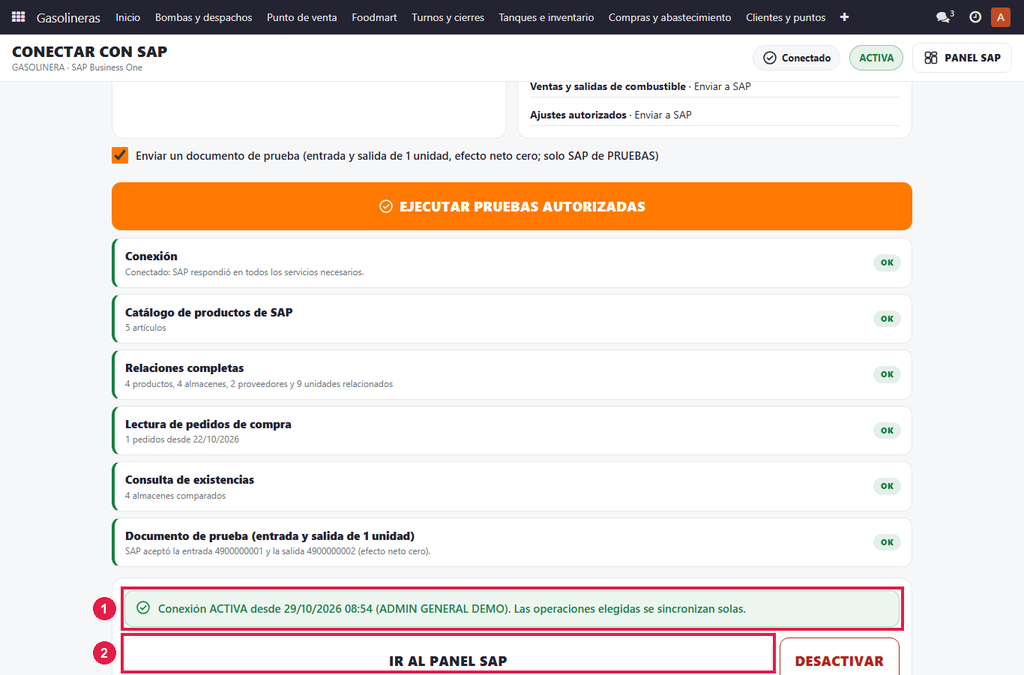Click check icon in Conexión ACTIVA banner
Screen dimensions: 1024x675
pyautogui.click(x=143, y=608)
